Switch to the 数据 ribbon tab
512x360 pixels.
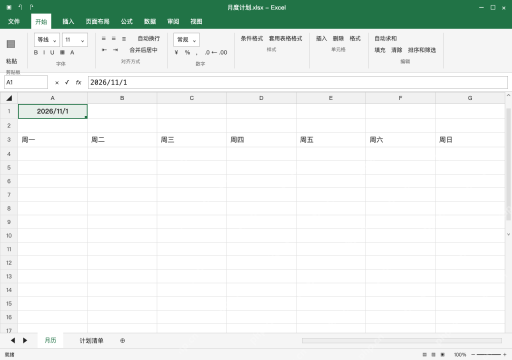tap(150, 22)
